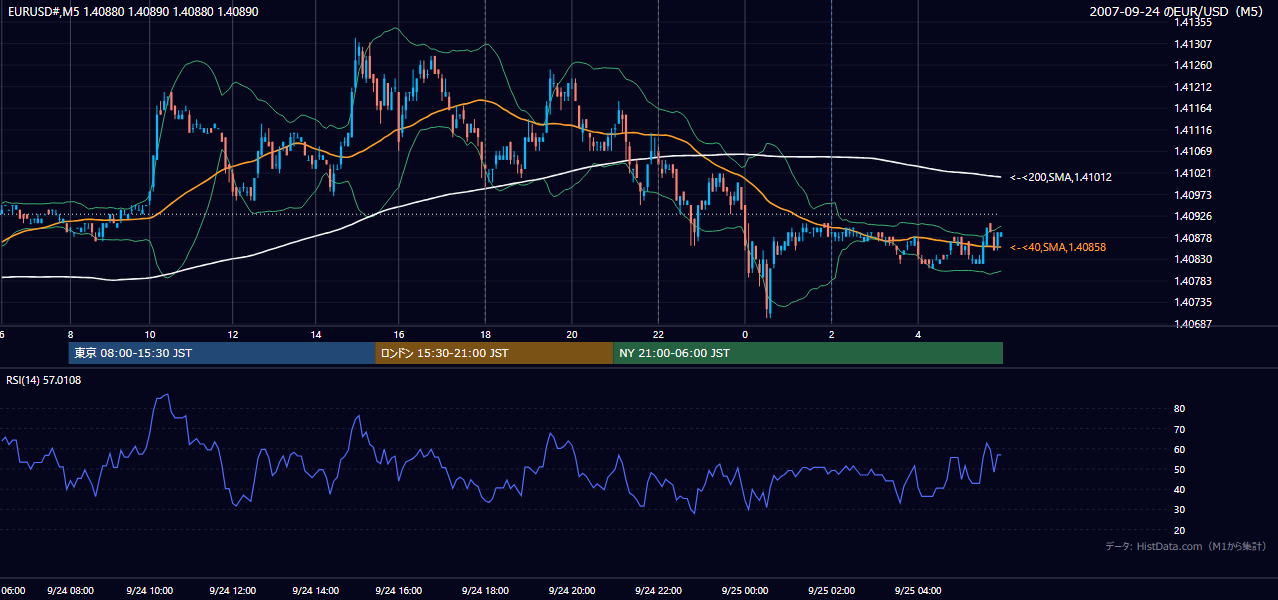Click the 9/24 08:00 time label
The height and width of the screenshot is (600, 1278).
click(70, 590)
